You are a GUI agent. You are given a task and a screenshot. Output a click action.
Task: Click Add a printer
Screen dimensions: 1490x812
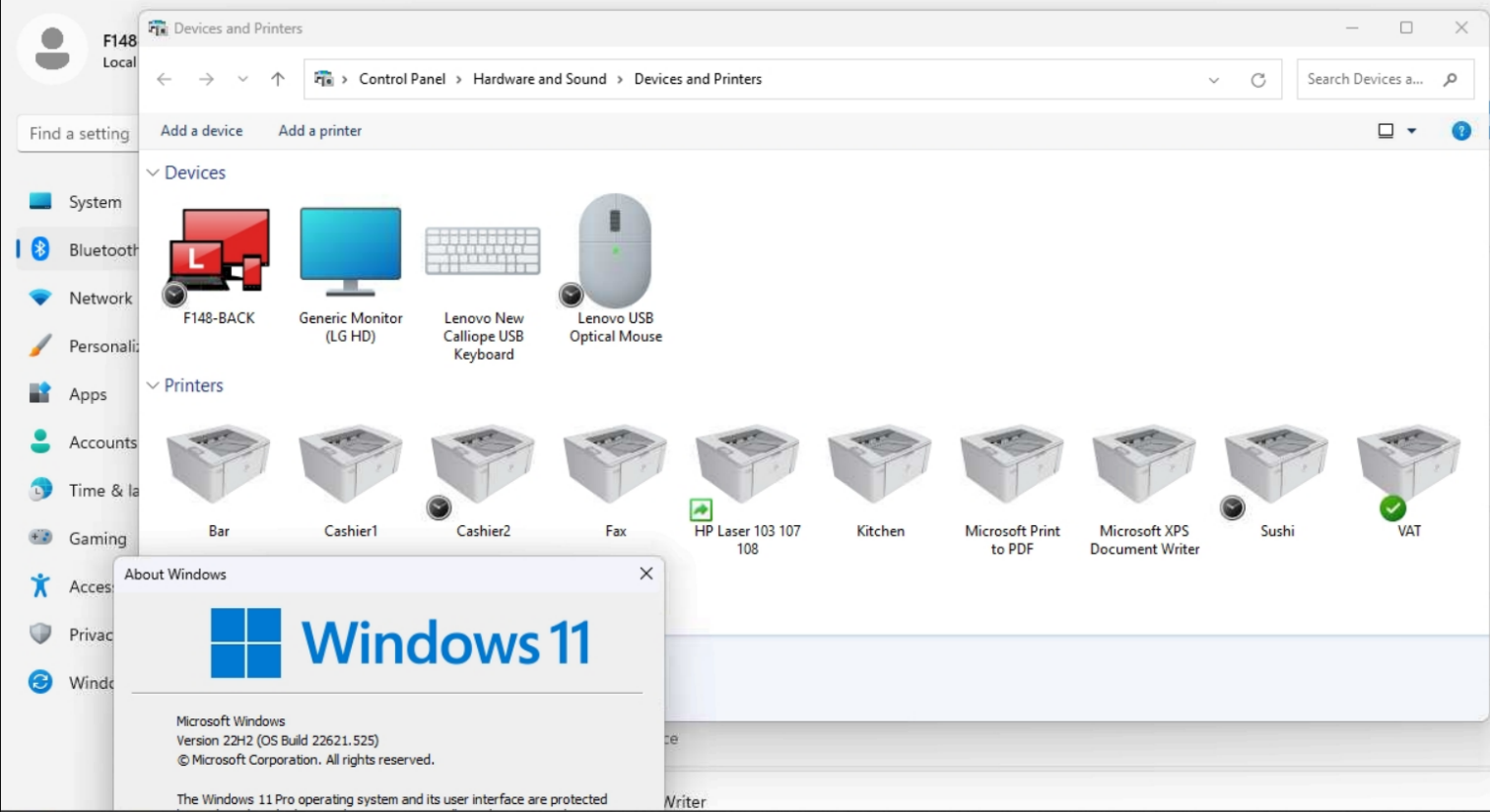320,130
